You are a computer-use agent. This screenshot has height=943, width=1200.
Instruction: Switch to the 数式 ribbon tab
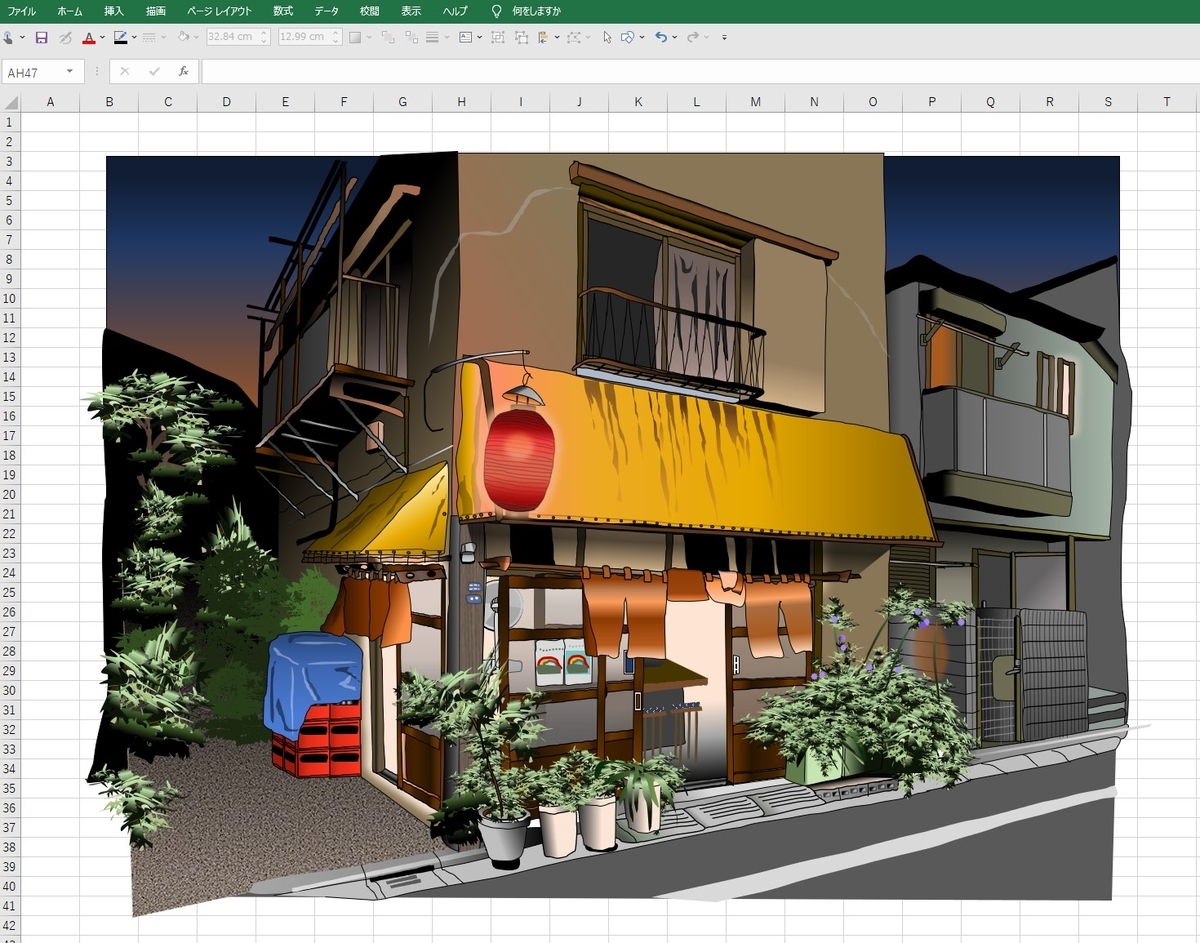click(x=283, y=11)
